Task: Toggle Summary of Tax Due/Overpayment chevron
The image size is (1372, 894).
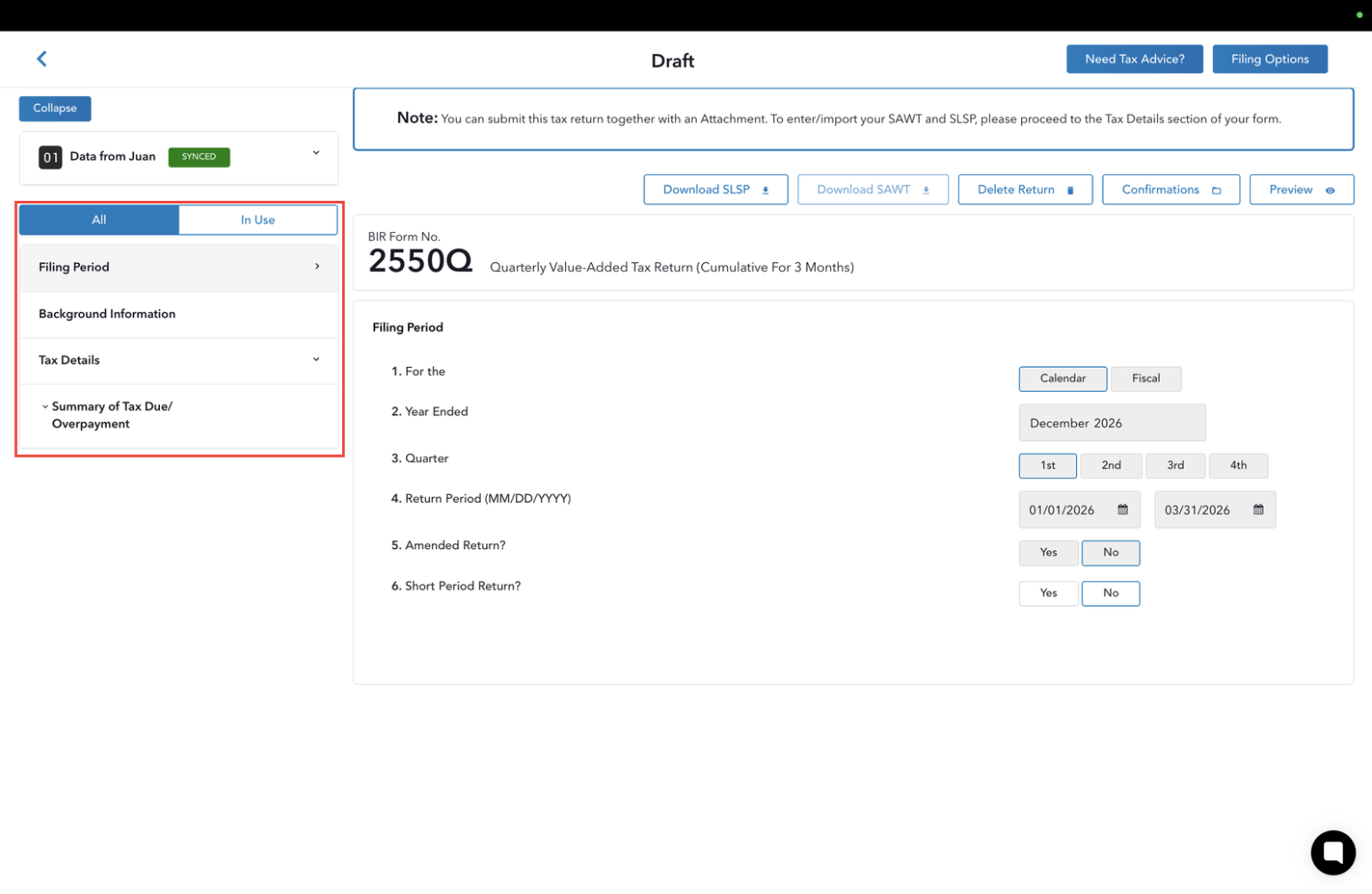Action: pyautogui.click(x=44, y=406)
